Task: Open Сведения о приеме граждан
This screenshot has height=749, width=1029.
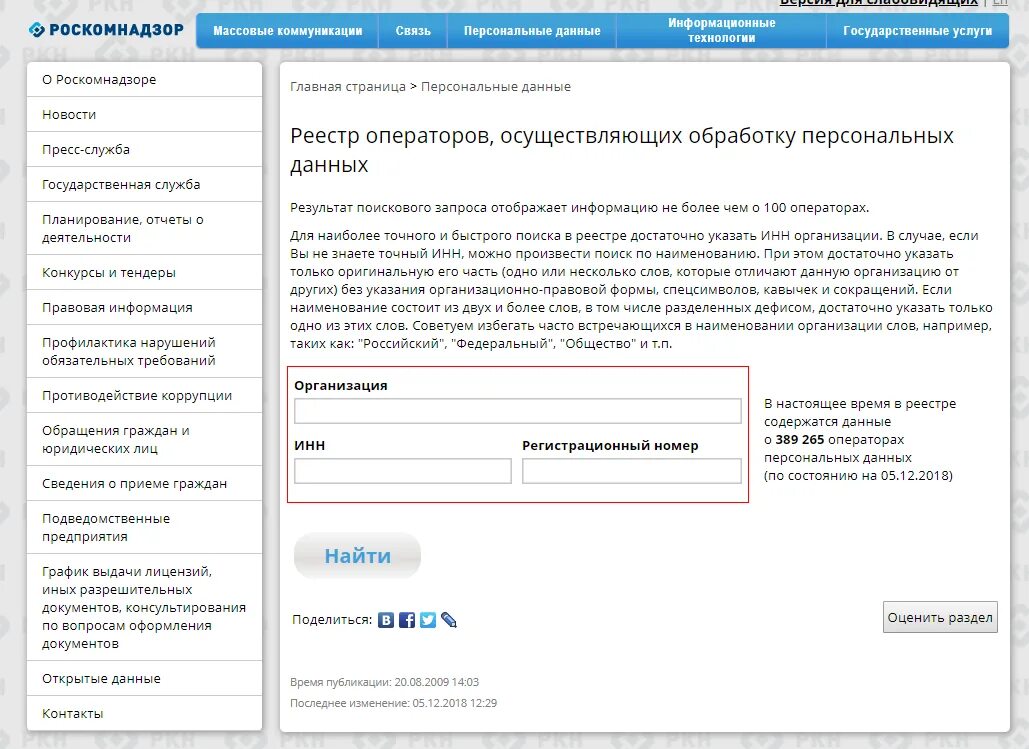Action: [x=144, y=483]
